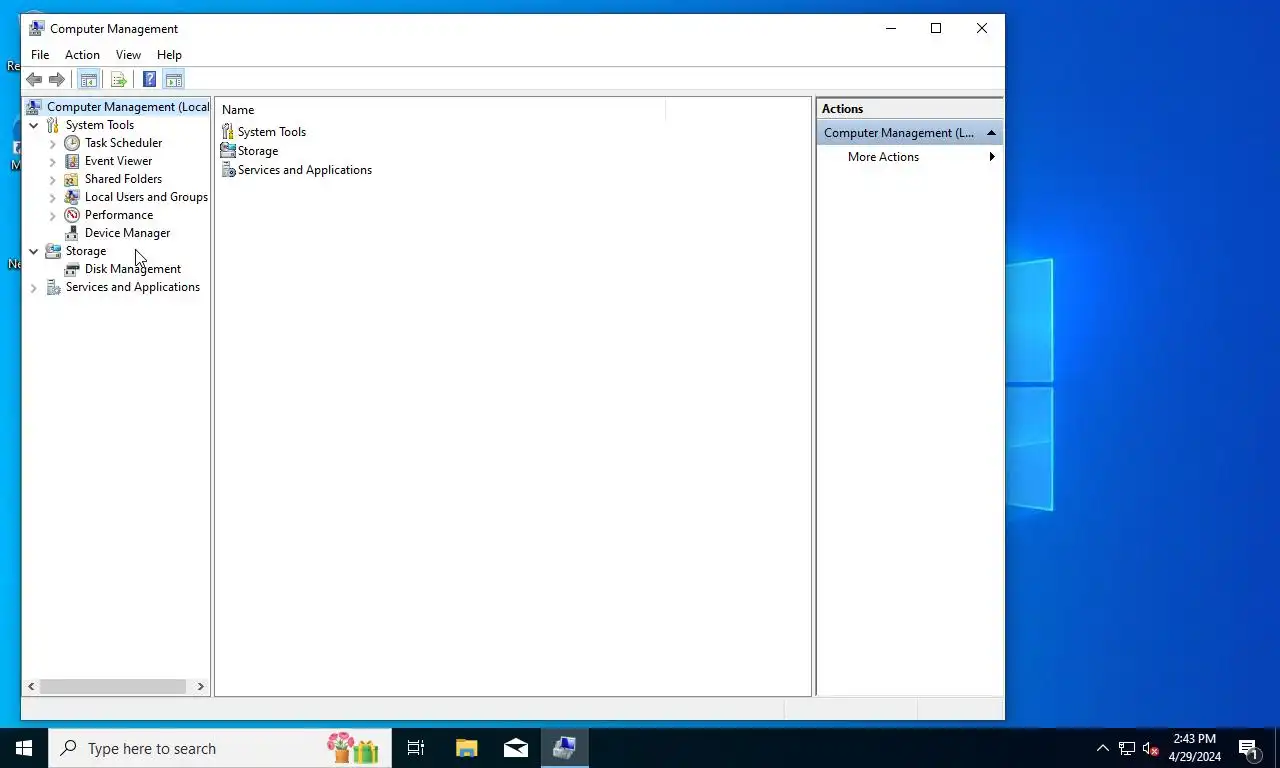Open the View menu

(128, 55)
